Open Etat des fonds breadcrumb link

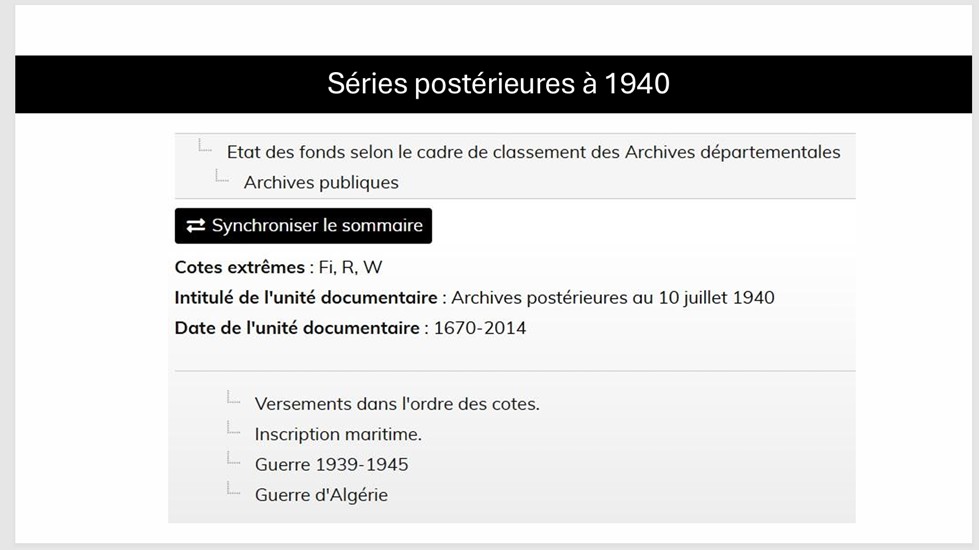[x=533, y=152]
